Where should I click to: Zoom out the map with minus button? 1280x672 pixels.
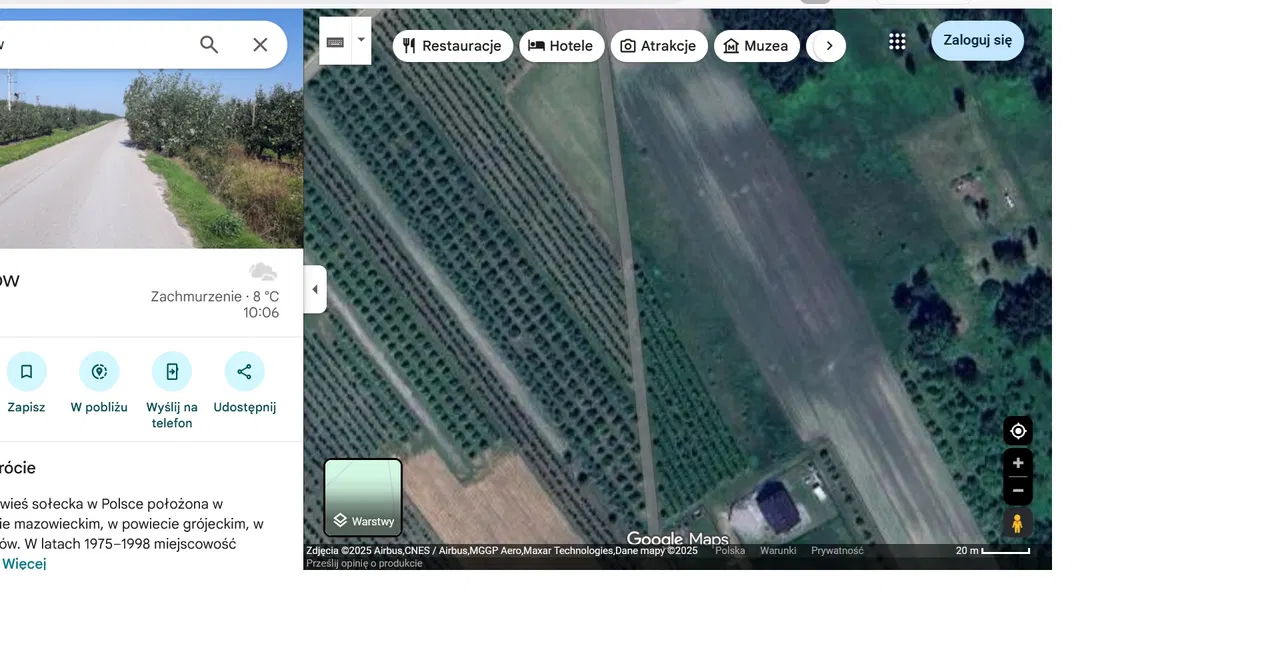pyautogui.click(x=1018, y=490)
